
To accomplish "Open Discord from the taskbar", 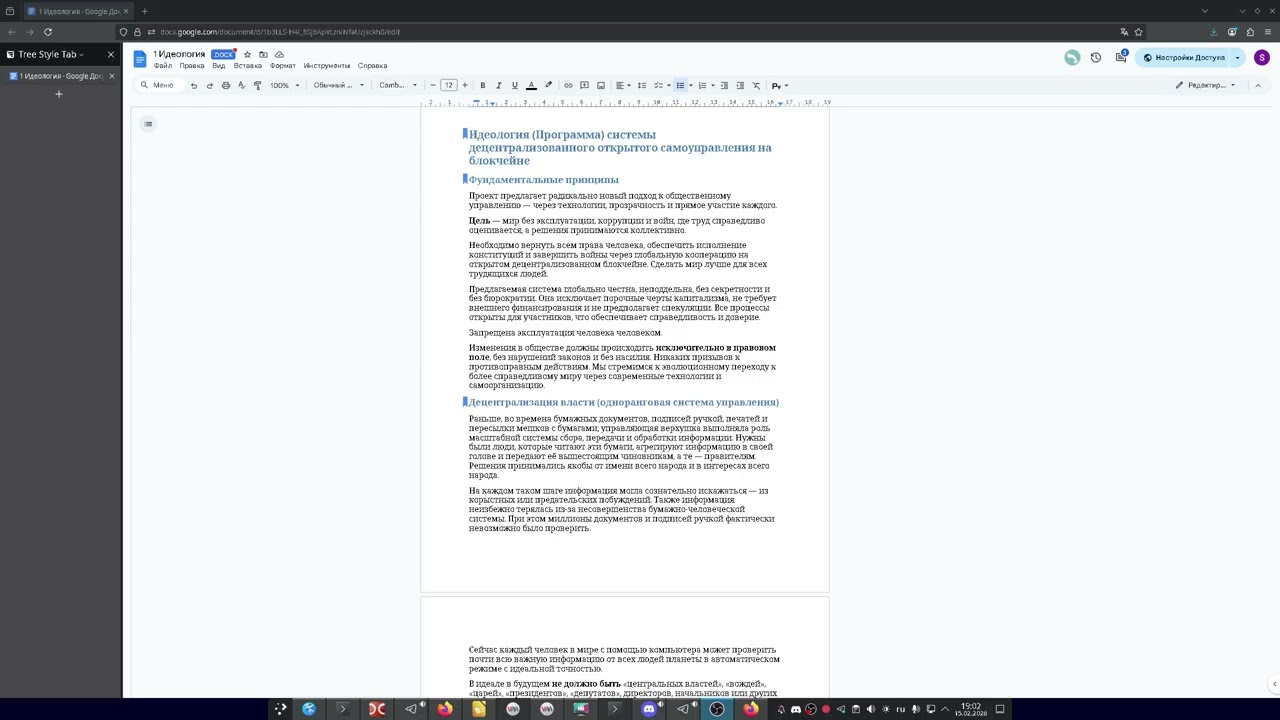I will tap(649, 709).
